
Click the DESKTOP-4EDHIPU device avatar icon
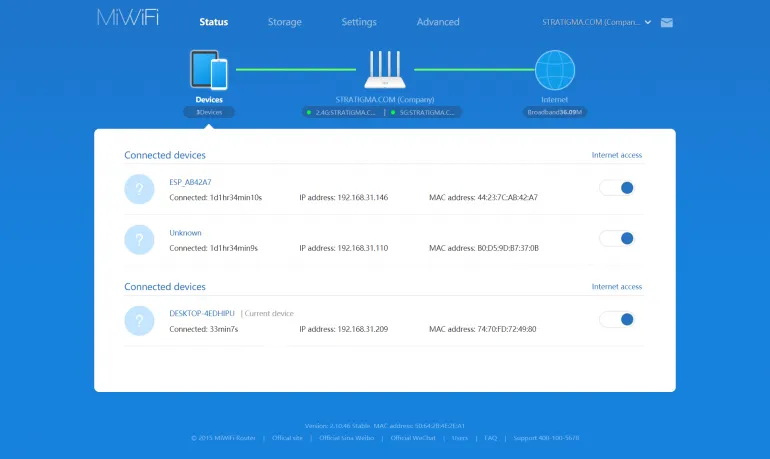pyautogui.click(x=140, y=321)
